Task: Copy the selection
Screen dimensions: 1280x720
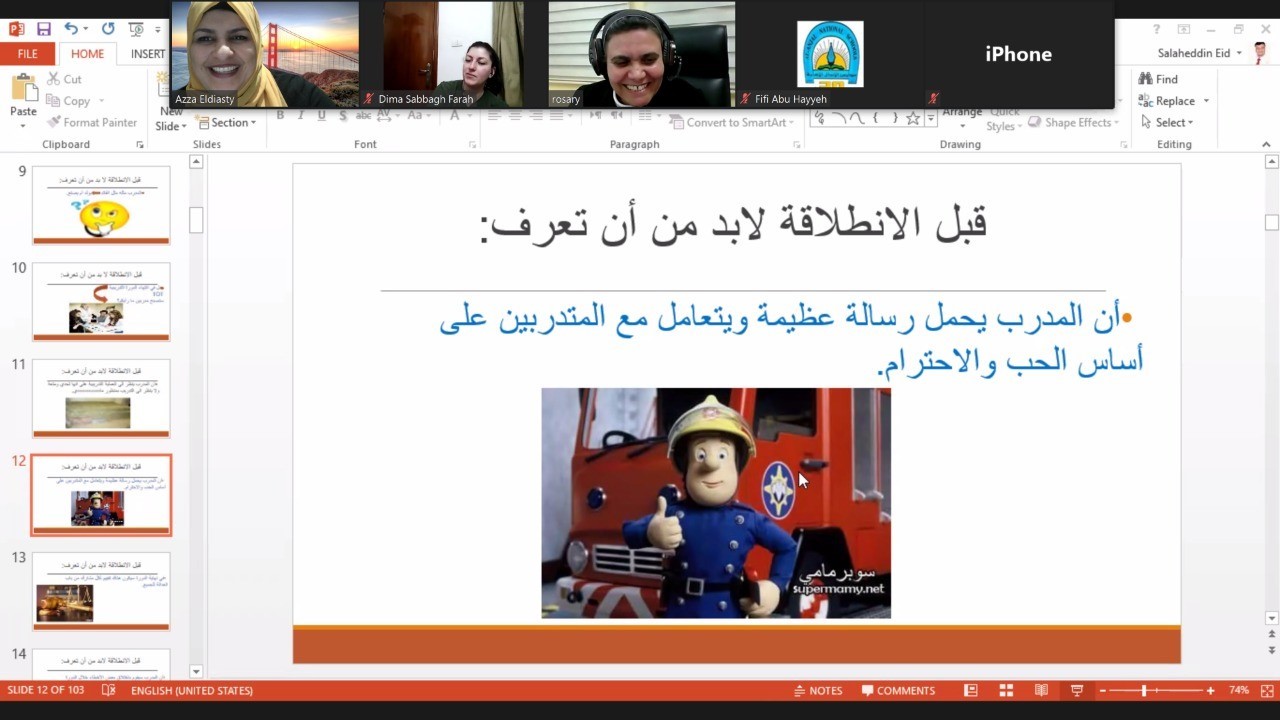Action: (x=68, y=101)
